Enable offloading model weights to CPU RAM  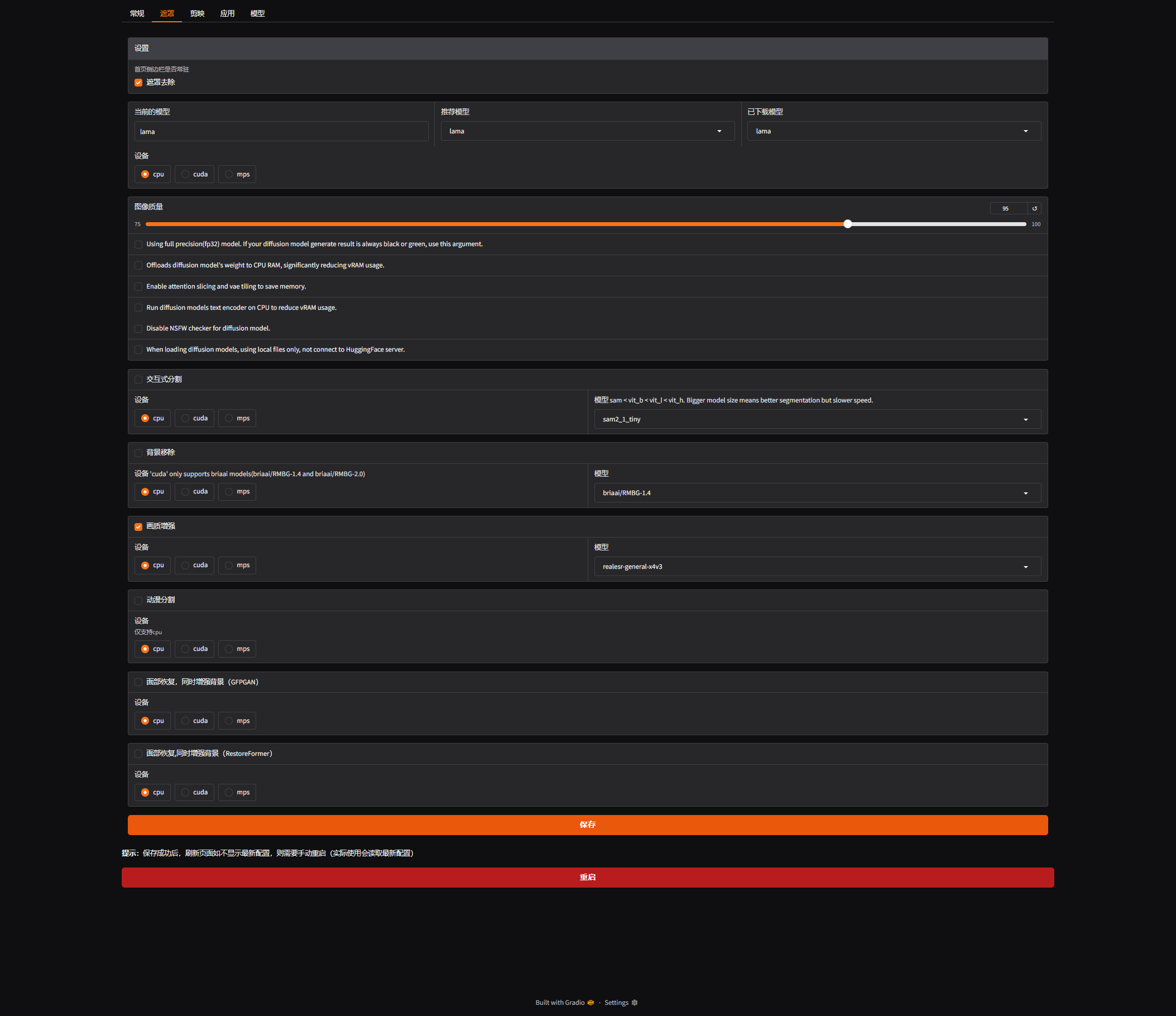[x=138, y=266]
